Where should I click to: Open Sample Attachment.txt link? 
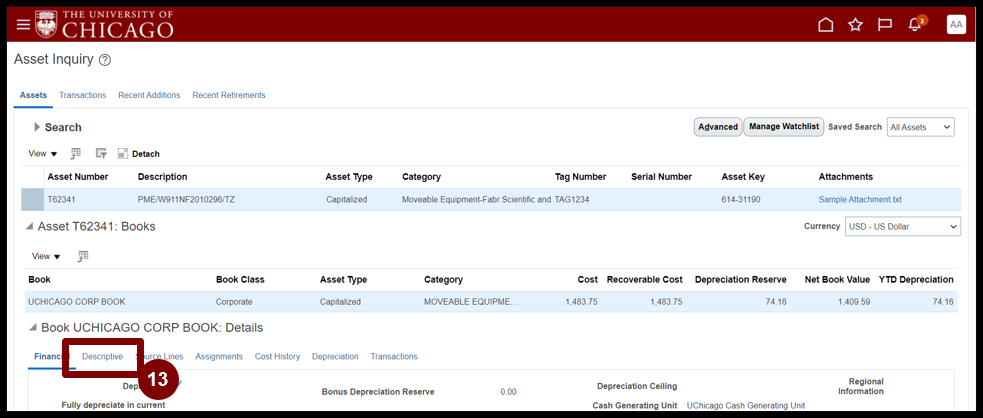[860, 199]
